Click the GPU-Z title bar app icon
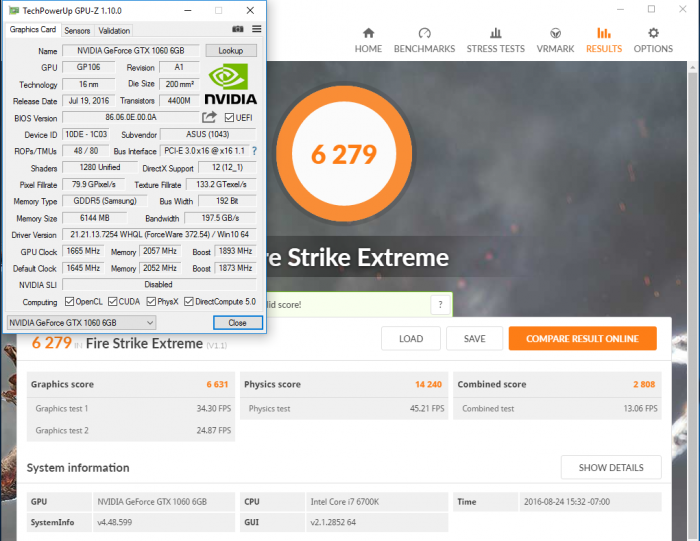The image size is (700, 541). click(13, 10)
